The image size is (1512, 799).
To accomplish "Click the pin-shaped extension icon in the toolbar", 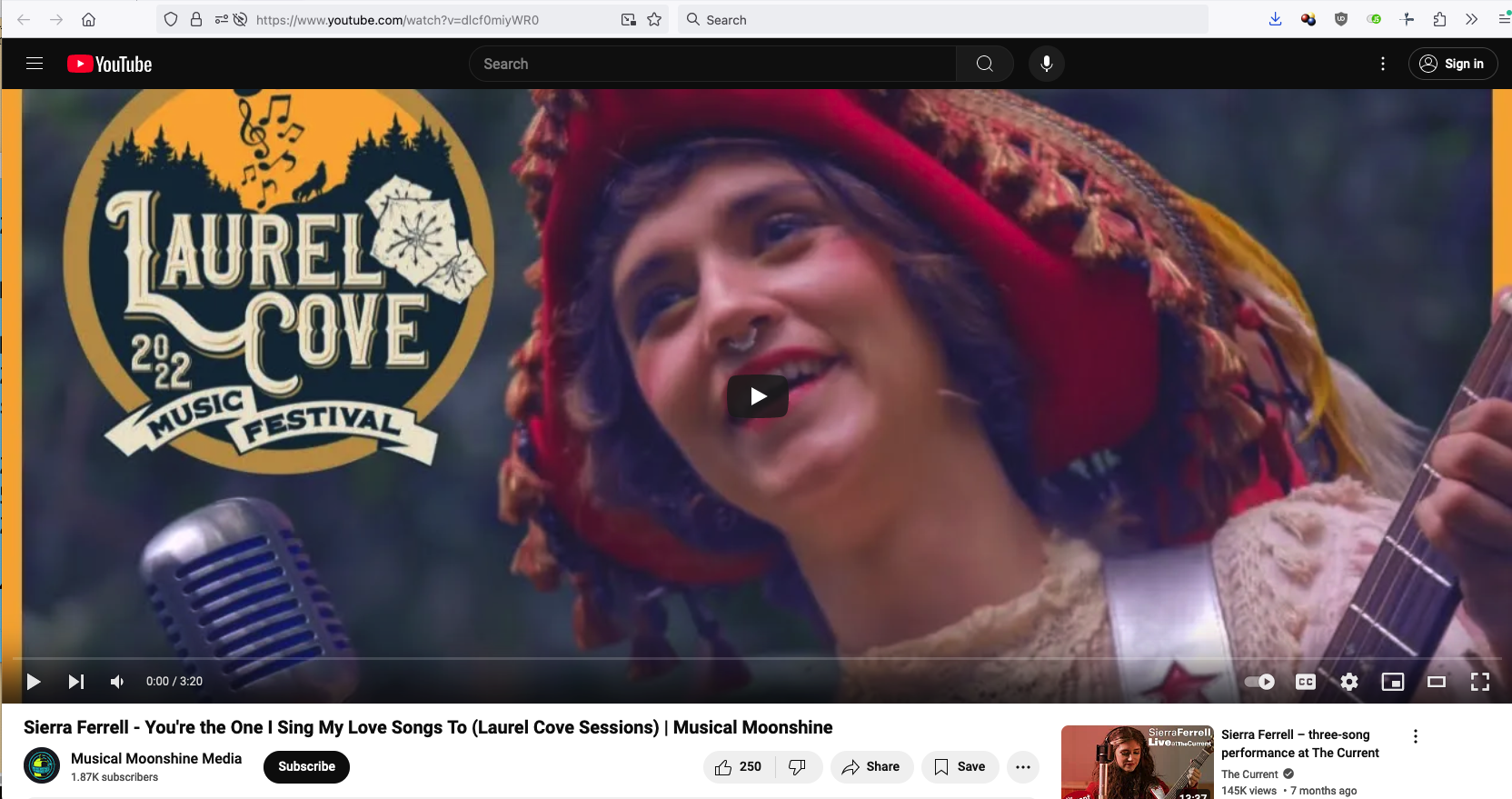I will click(x=1408, y=19).
